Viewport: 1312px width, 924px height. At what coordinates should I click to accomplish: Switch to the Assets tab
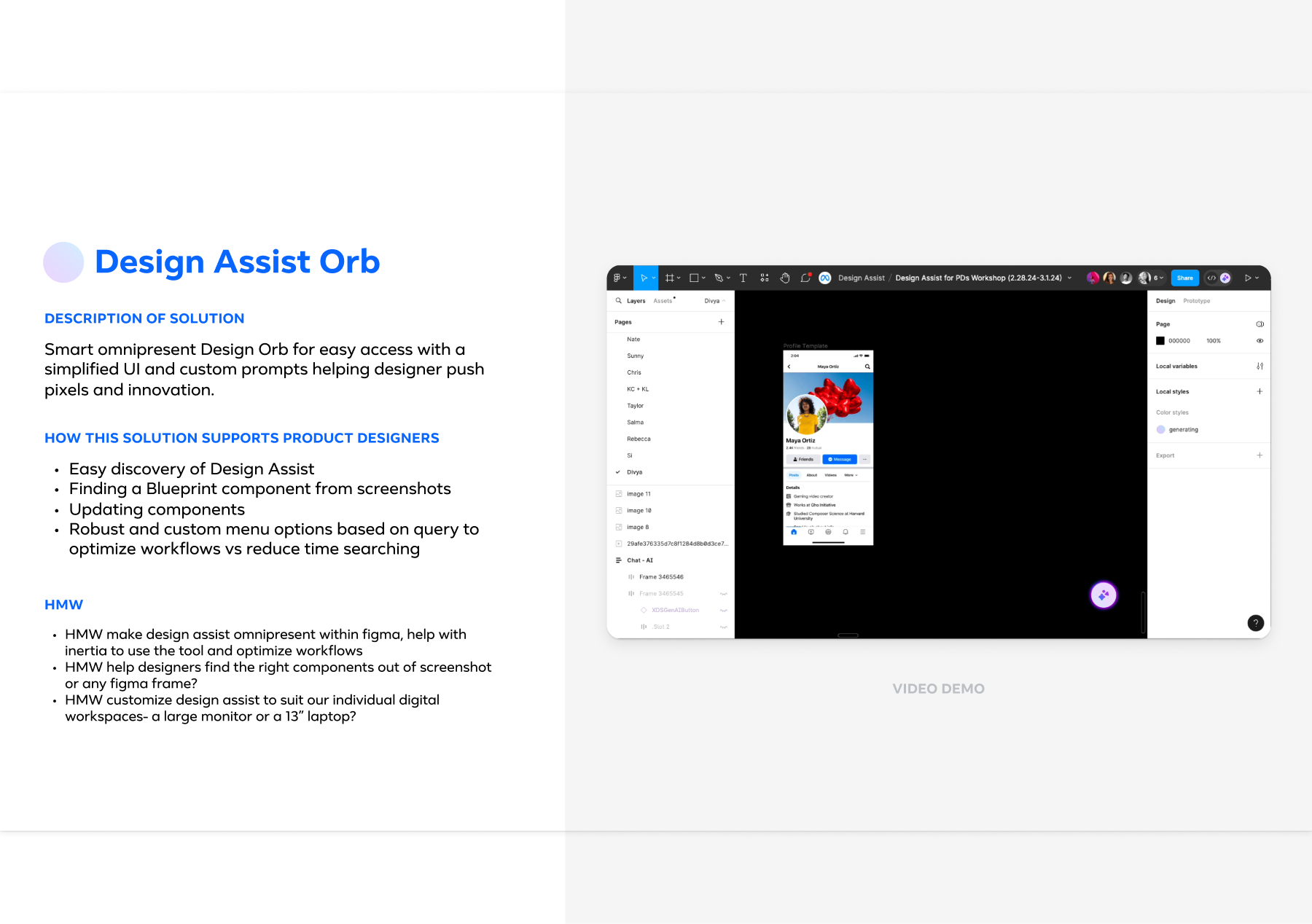pyautogui.click(x=663, y=301)
